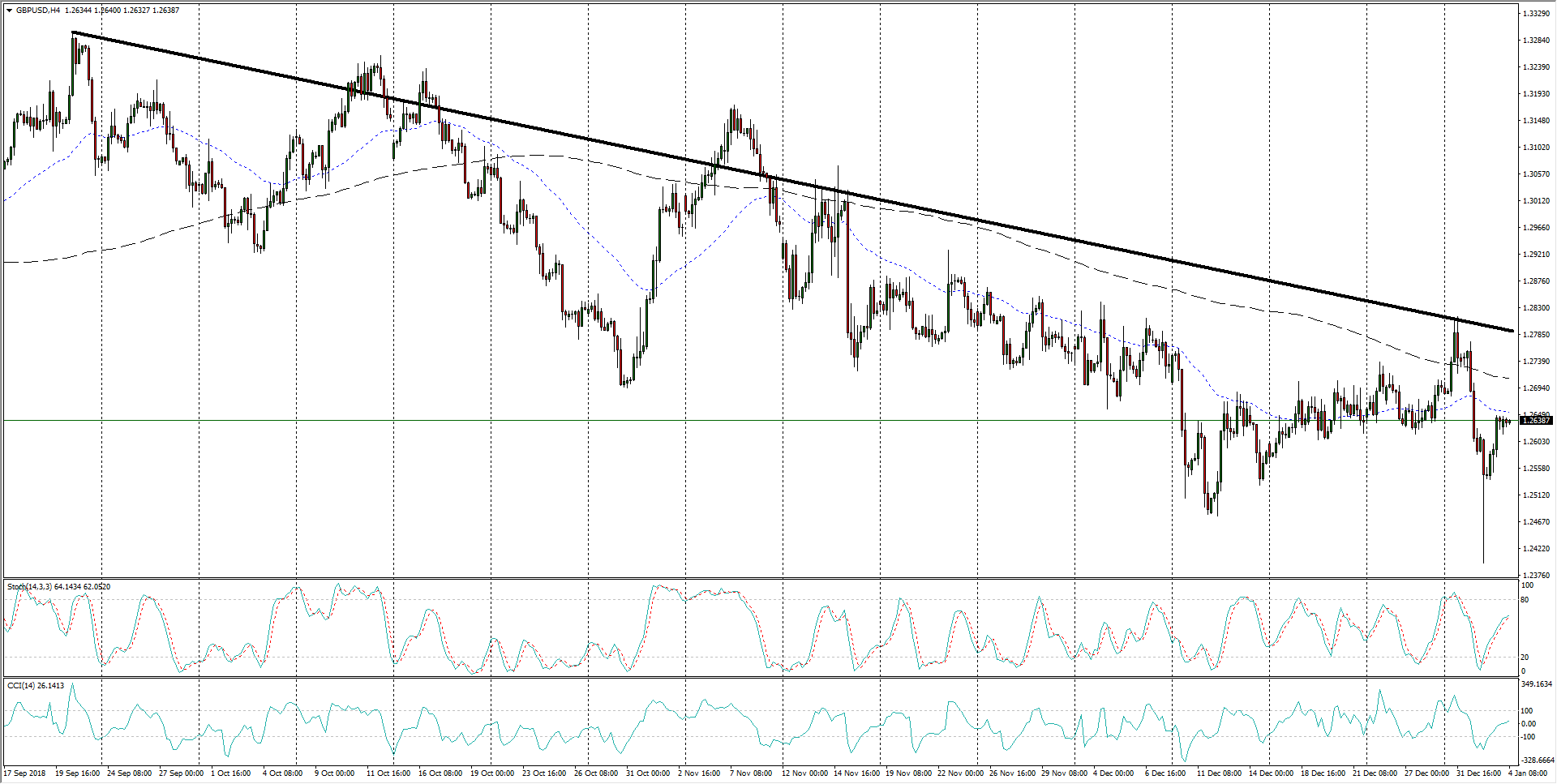The image size is (1557, 784).
Task: Click the 80 level on Stochastic scale
Action: 1525,600
